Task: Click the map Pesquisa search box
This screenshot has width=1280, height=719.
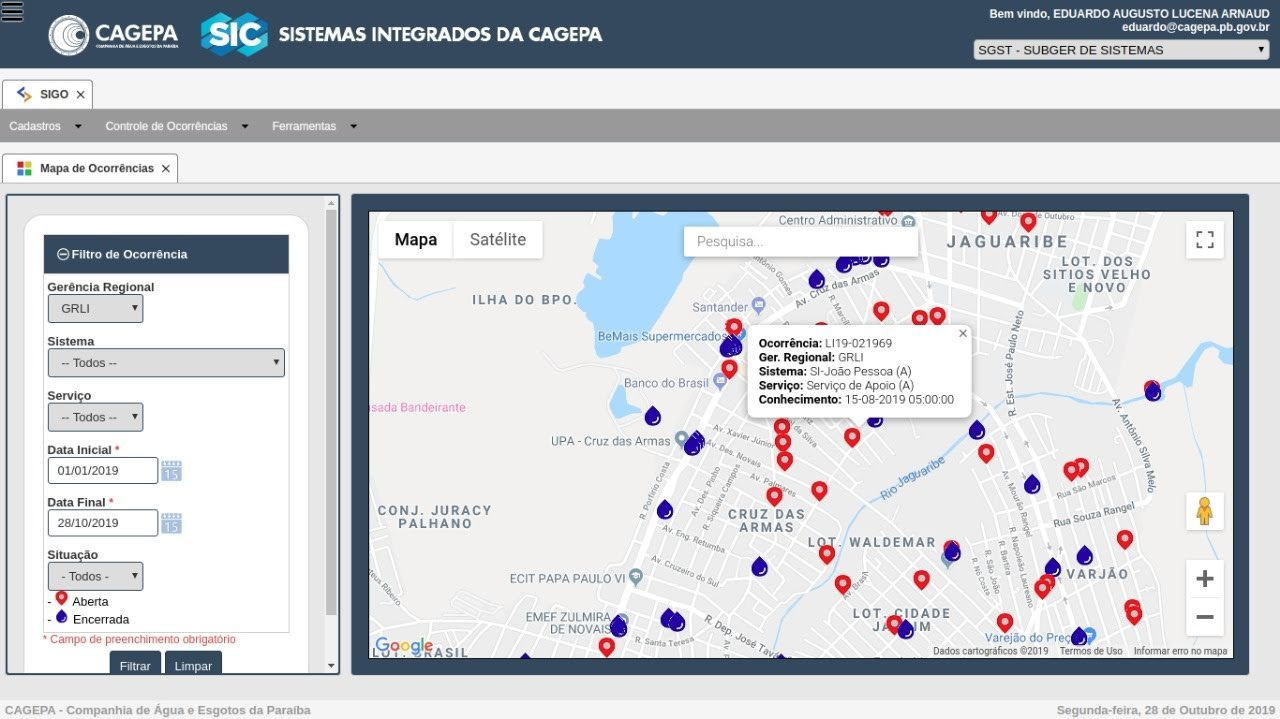Action: point(800,242)
